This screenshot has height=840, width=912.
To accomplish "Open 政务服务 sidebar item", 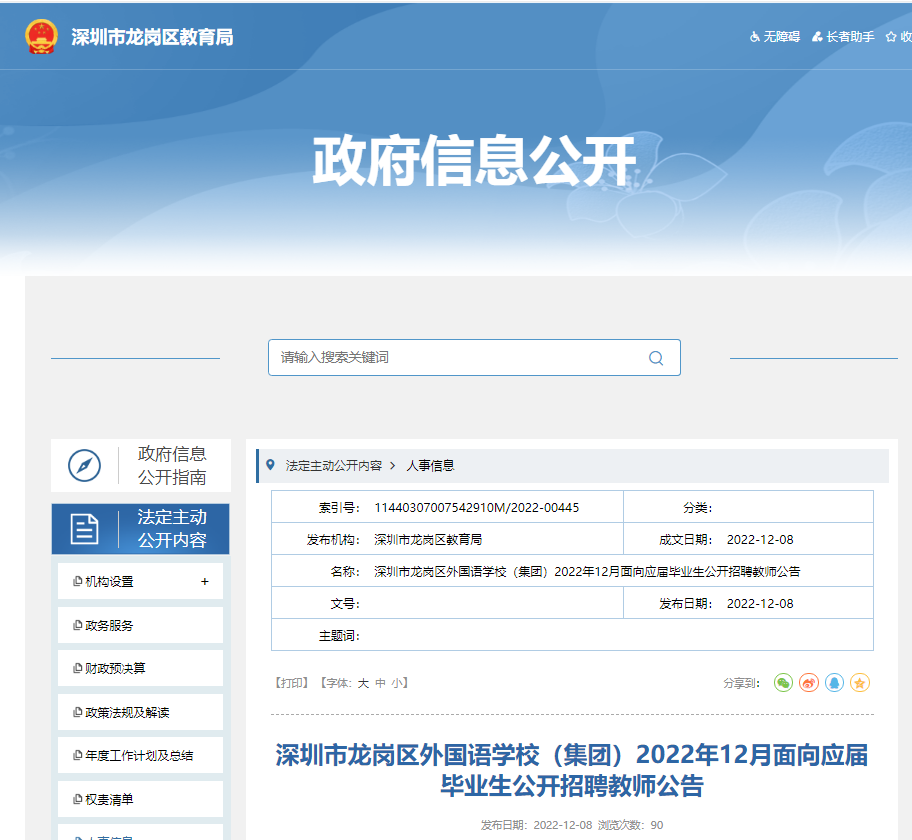I will (141, 625).
